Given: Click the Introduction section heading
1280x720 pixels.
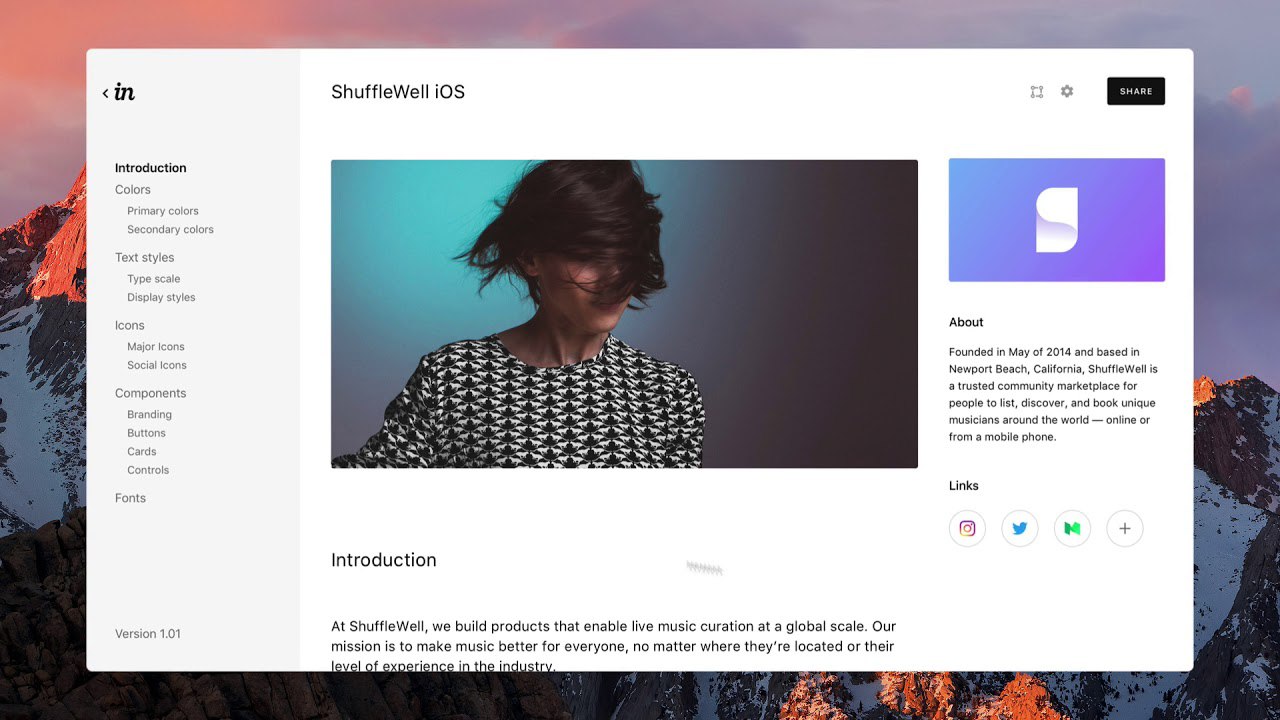Looking at the screenshot, I should [384, 560].
